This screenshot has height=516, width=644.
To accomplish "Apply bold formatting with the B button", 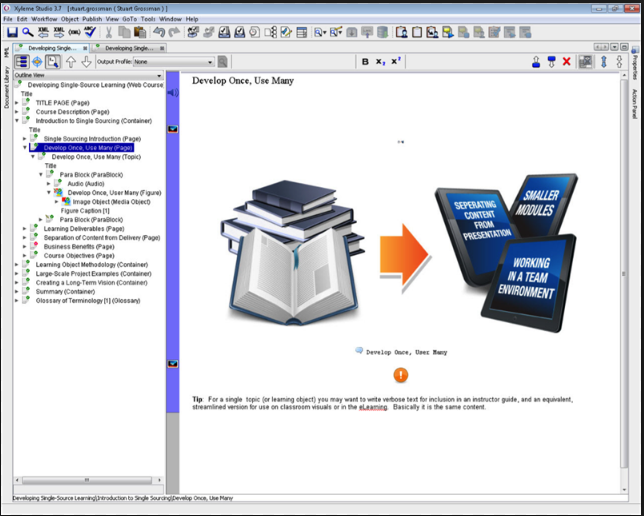I will (365, 62).
